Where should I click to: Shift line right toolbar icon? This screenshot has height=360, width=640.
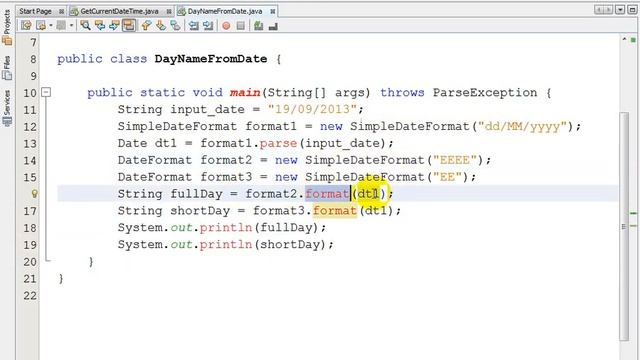[208, 26]
